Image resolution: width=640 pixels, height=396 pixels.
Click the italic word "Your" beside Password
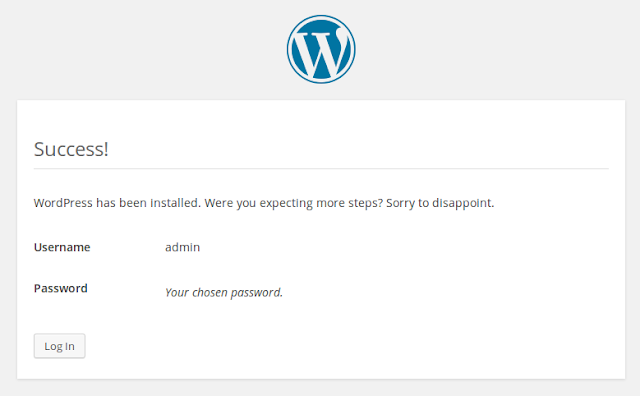tap(177, 293)
